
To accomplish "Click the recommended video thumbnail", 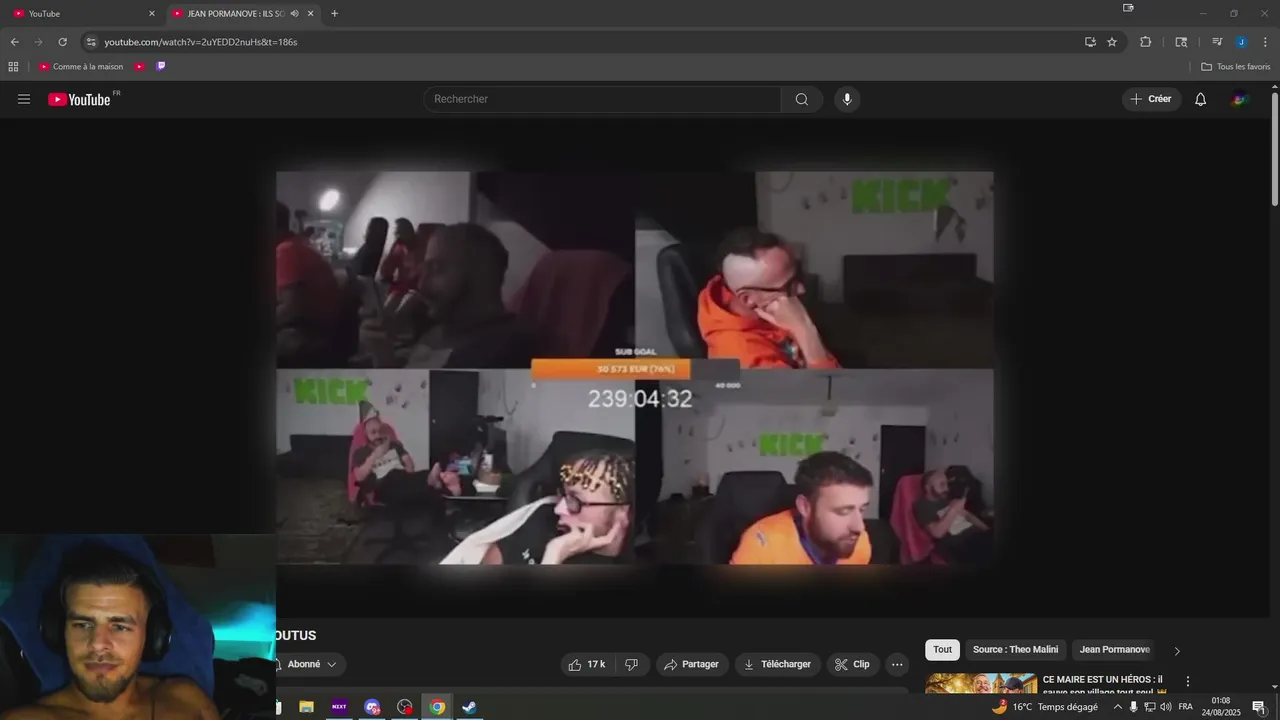I will (x=981, y=684).
